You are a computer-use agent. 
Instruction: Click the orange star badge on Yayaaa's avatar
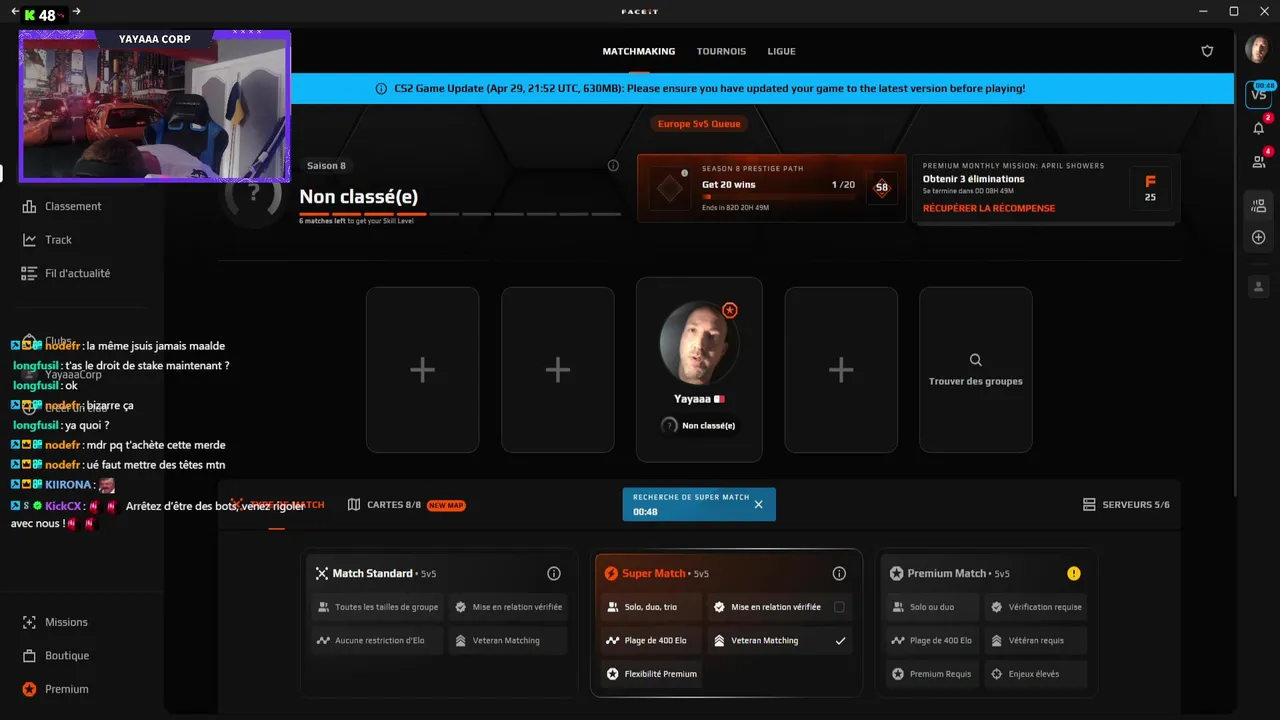click(730, 311)
